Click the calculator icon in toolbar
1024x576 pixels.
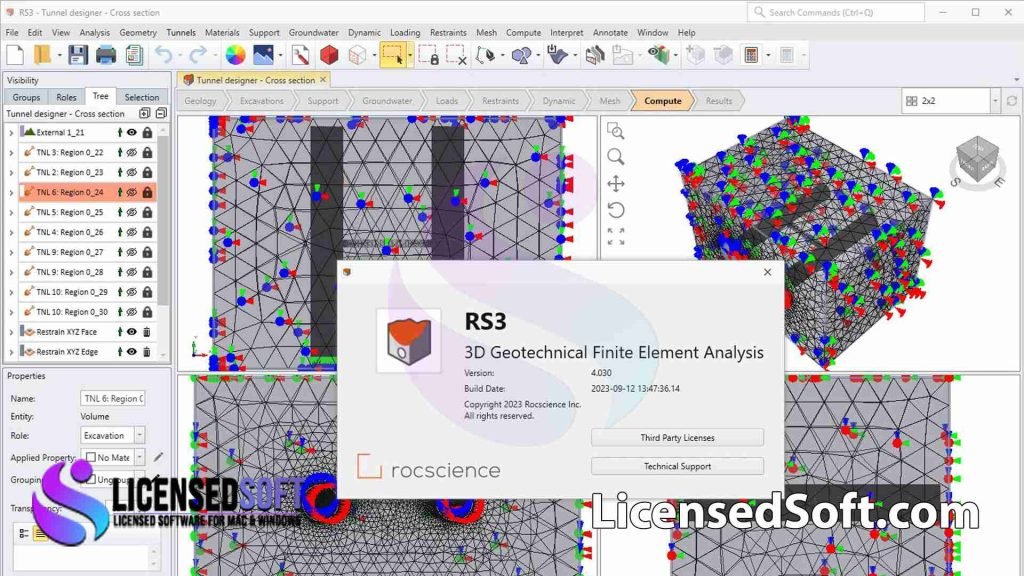[x=751, y=55]
